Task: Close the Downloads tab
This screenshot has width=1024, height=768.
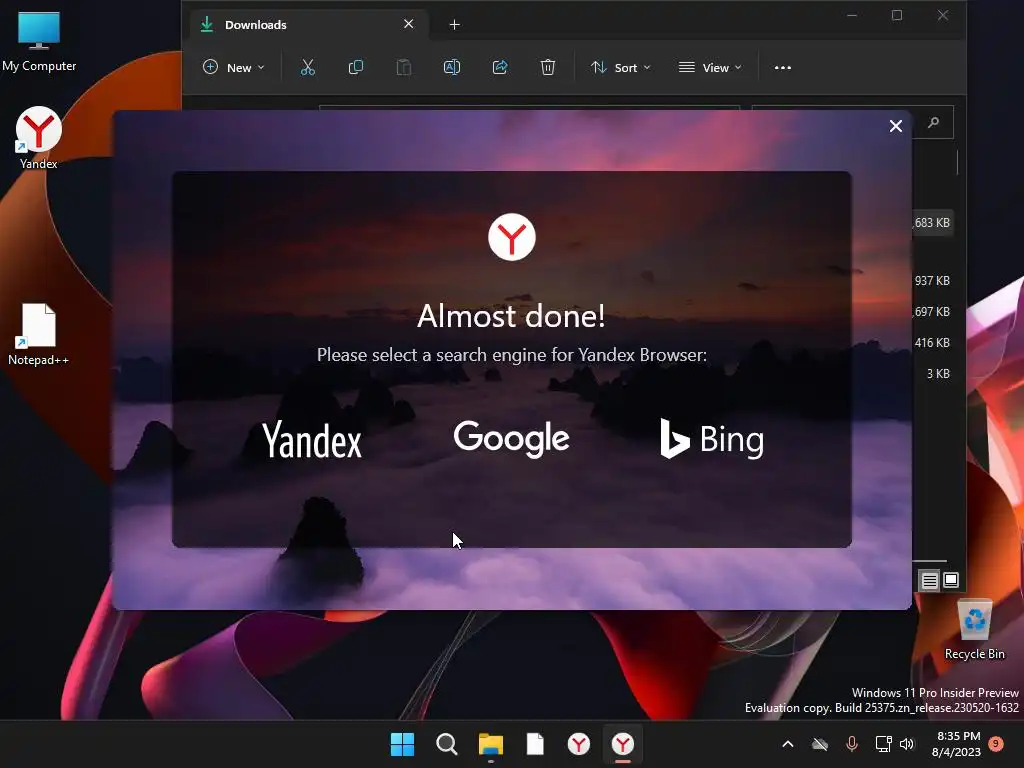Action: pyautogui.click(x=409, y=24)
